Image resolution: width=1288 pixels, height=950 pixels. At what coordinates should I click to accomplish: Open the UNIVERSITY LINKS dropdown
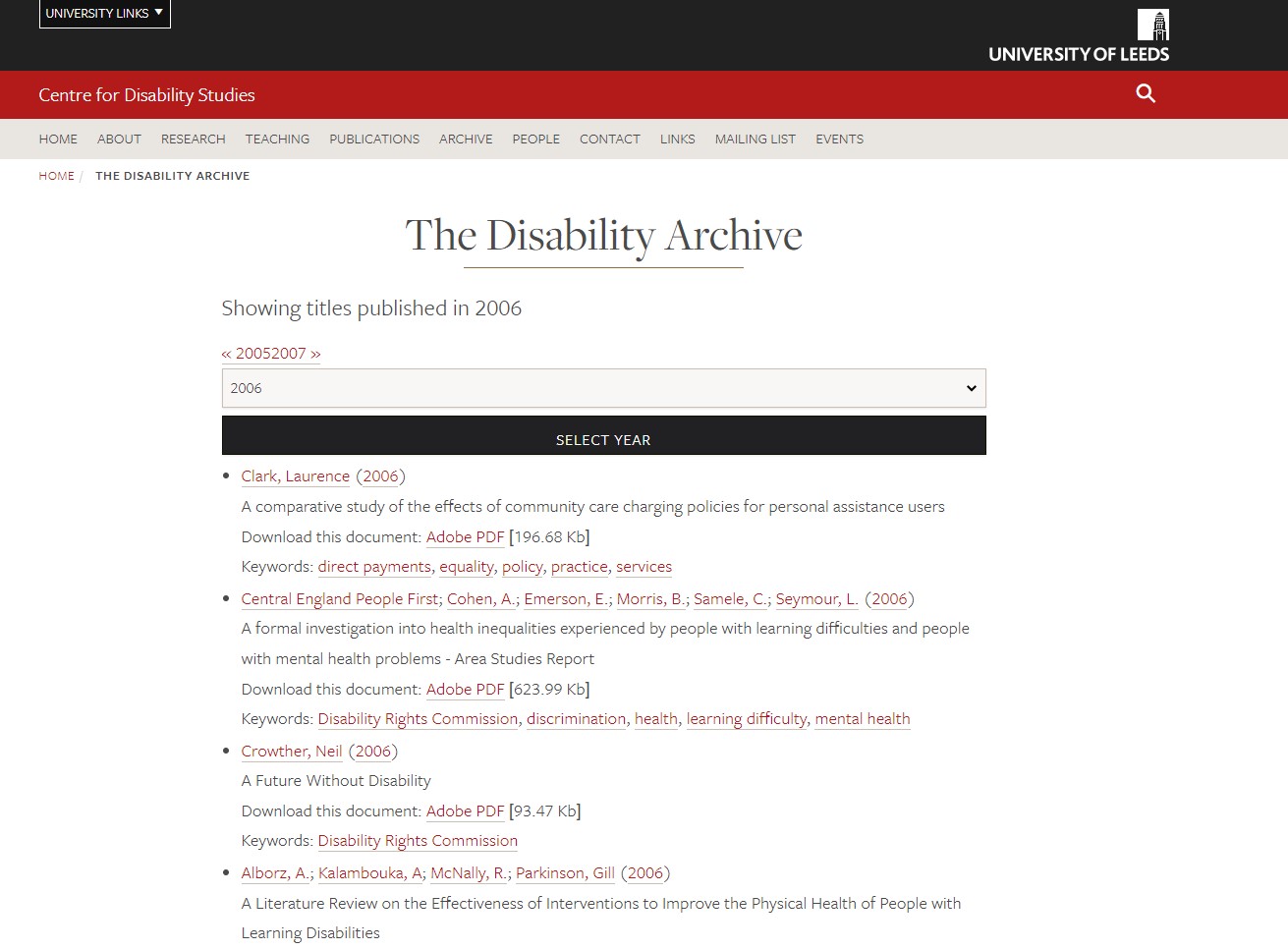coord(104,13)
